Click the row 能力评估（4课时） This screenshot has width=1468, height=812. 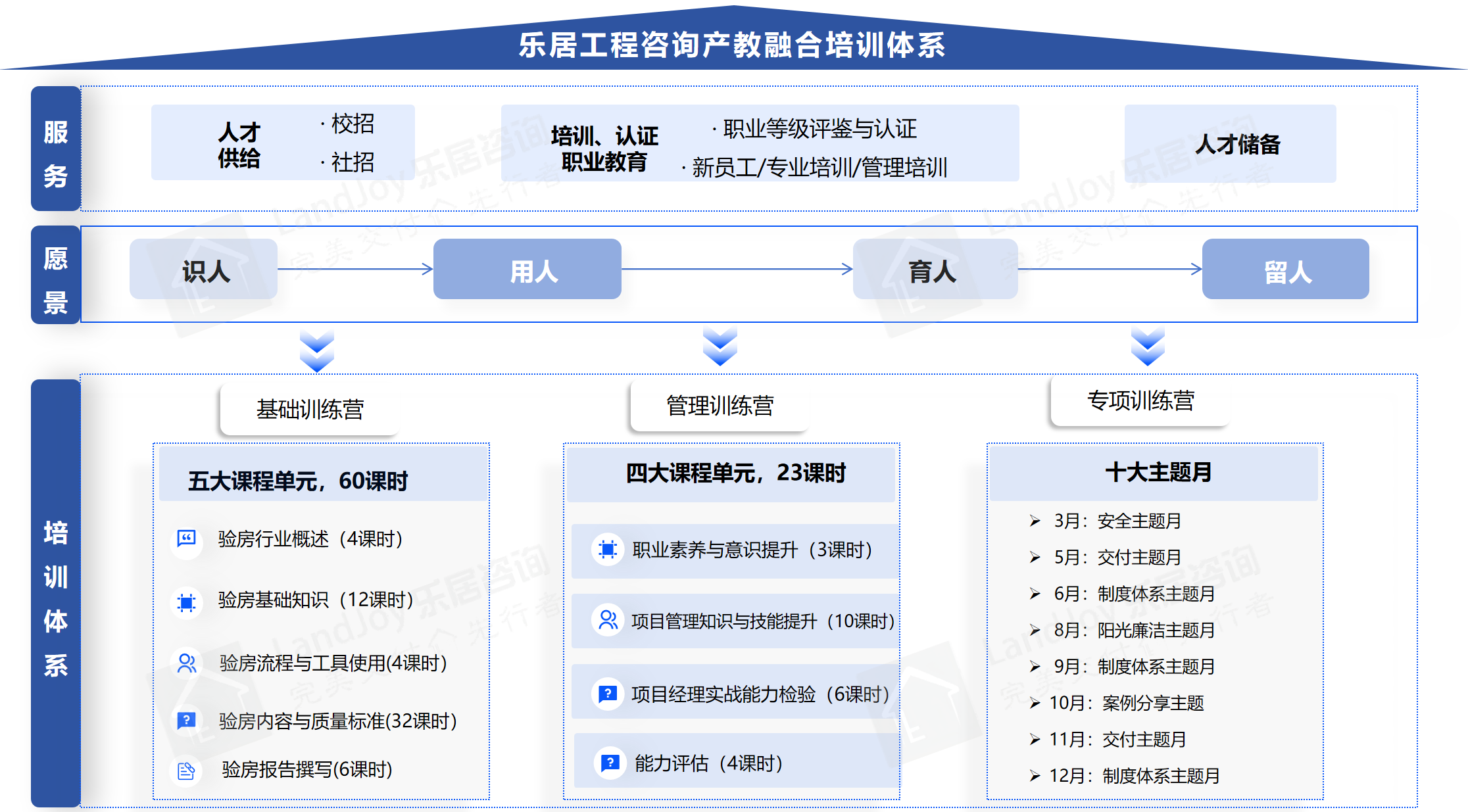click(736, 761)
